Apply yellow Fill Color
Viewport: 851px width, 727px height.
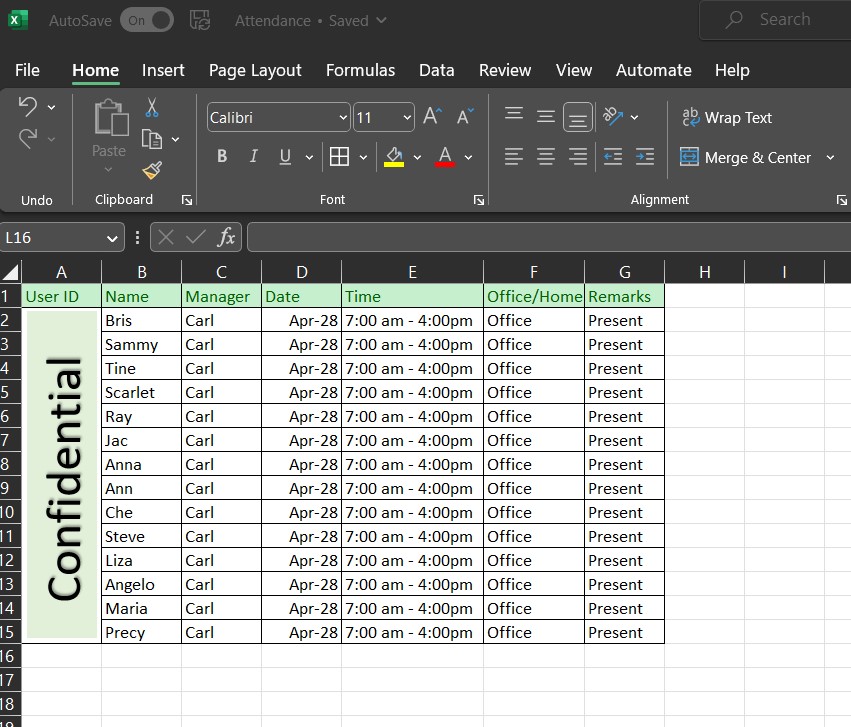pos(394,157)
